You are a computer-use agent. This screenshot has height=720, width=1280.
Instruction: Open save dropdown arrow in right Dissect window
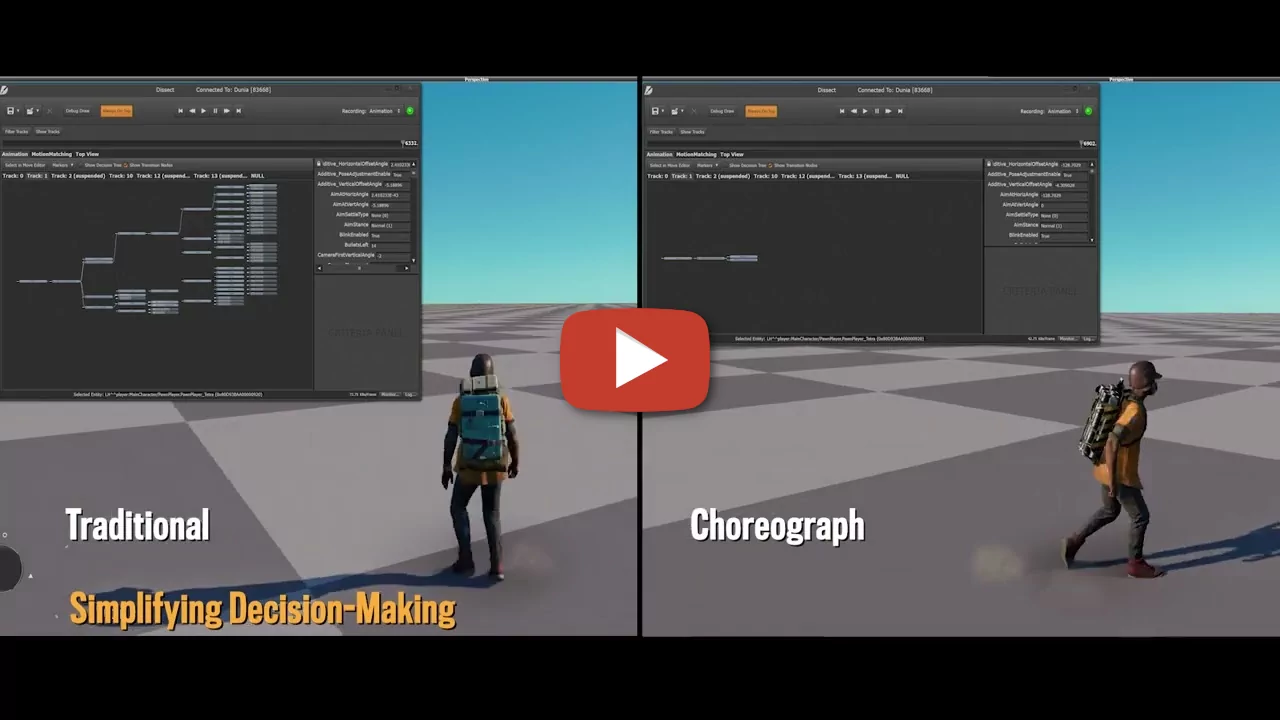[663, 111]
